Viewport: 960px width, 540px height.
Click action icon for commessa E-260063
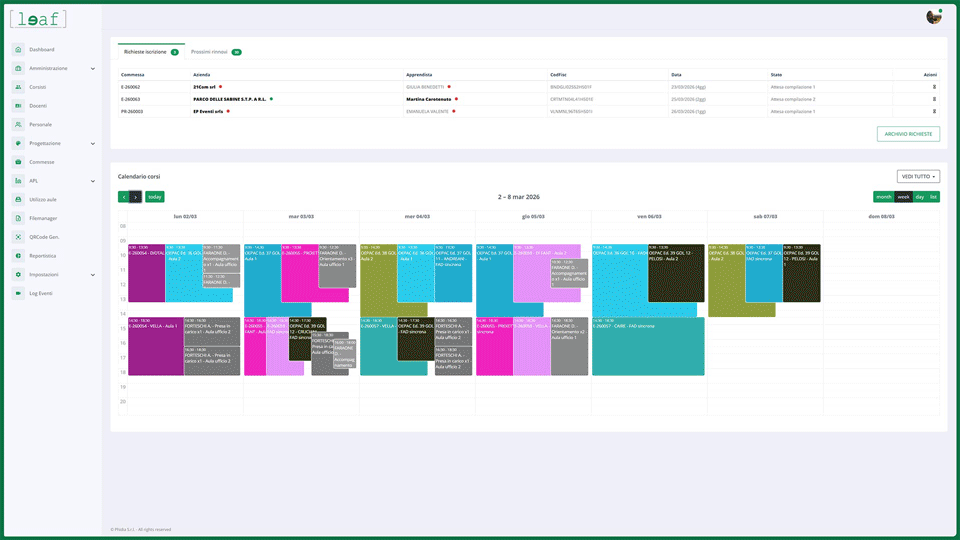[934, 99]
